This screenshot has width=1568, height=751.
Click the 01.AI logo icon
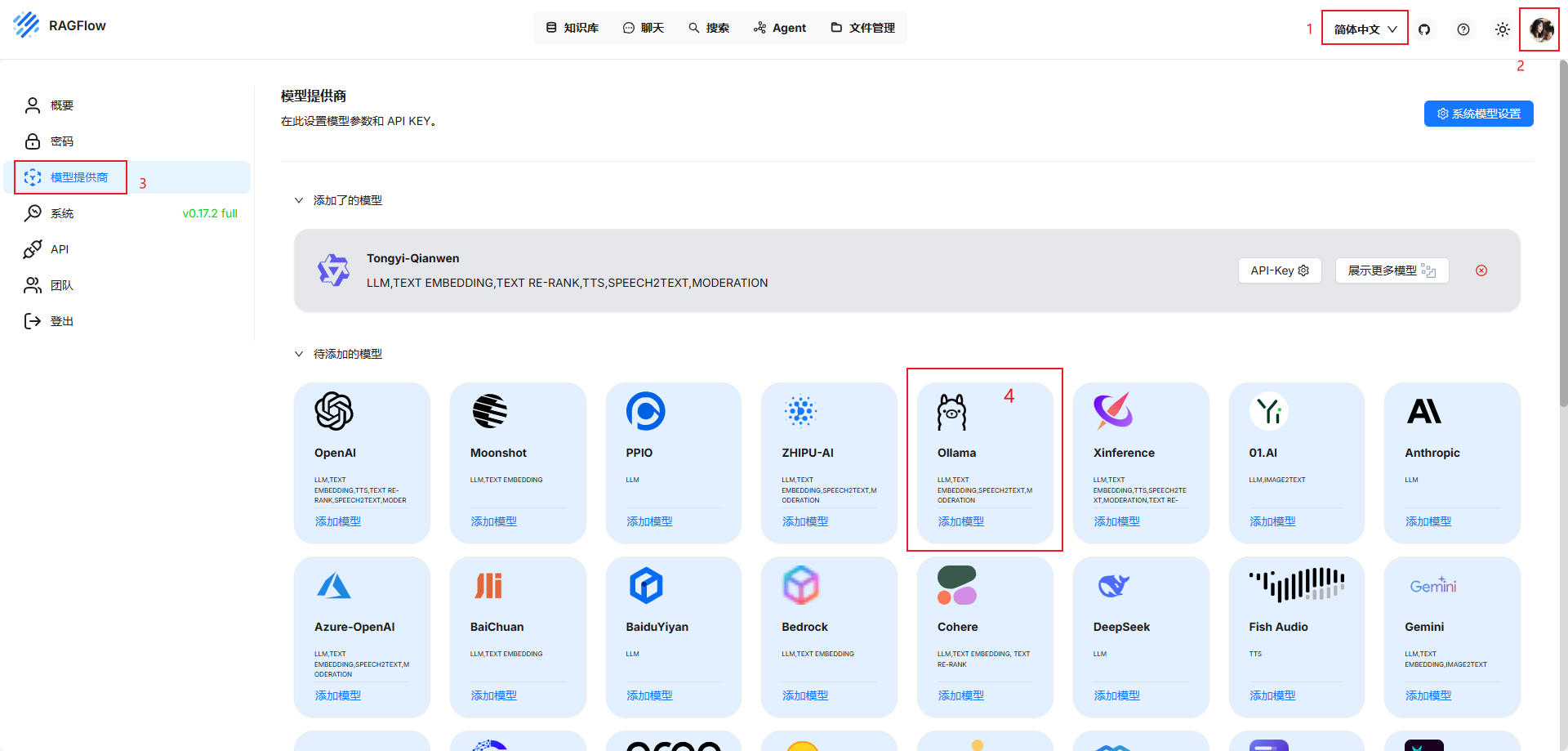[1269, 411]
